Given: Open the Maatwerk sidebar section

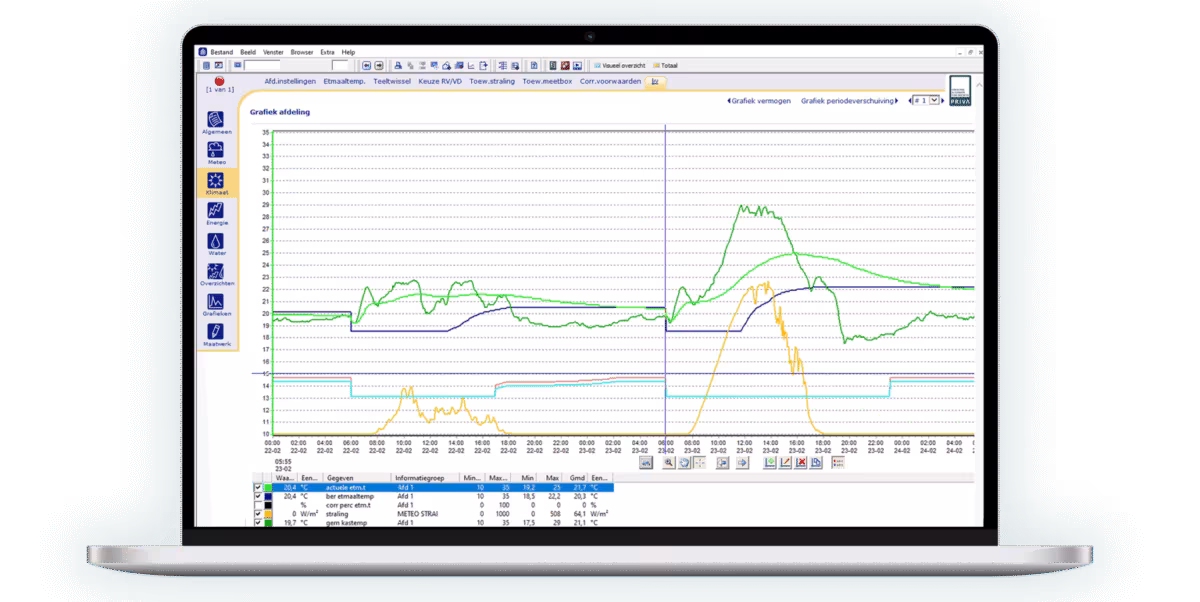Looking at the screenshot, I should 216,334.
